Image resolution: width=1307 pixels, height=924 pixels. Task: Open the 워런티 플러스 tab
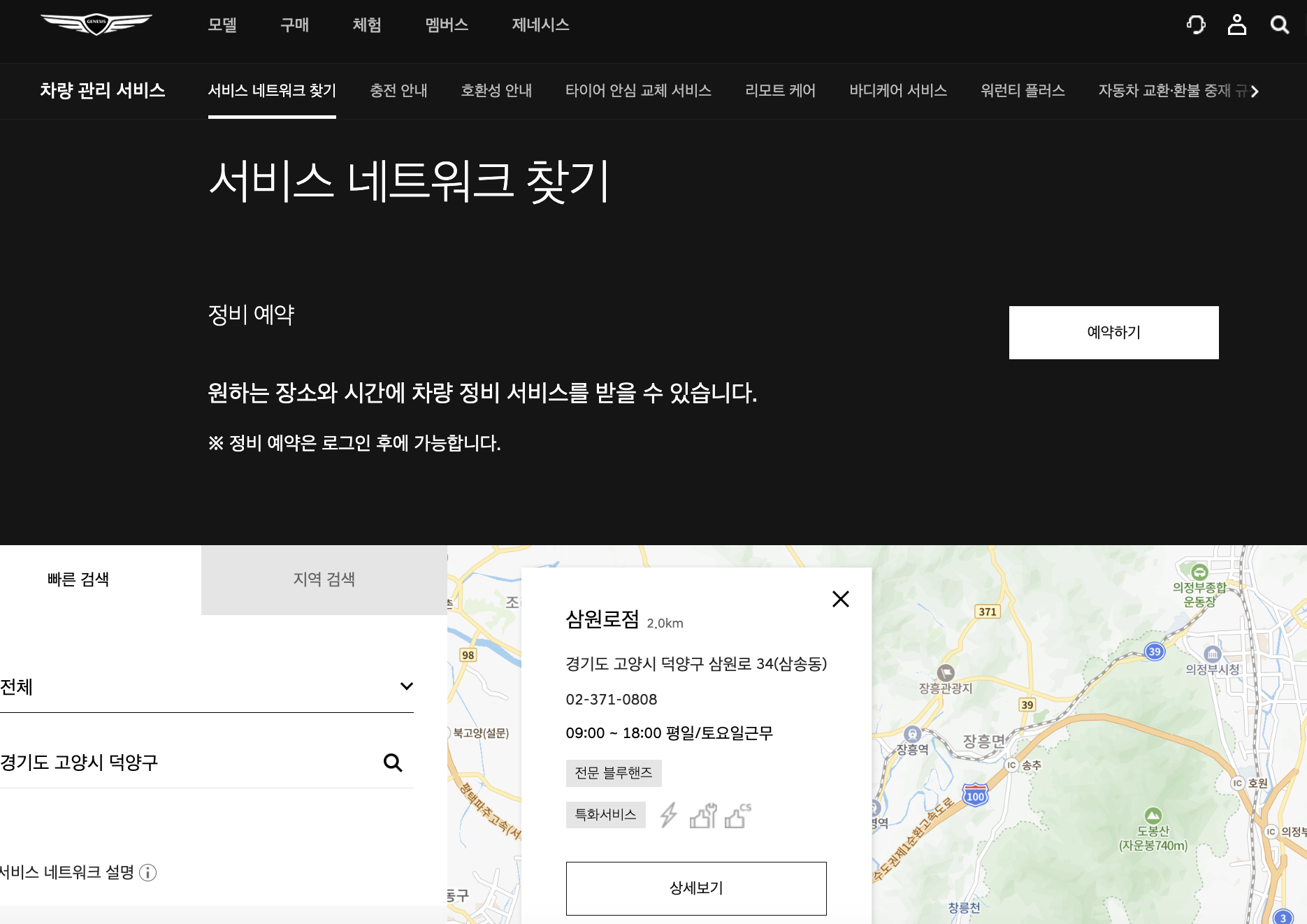[1023, 91]
